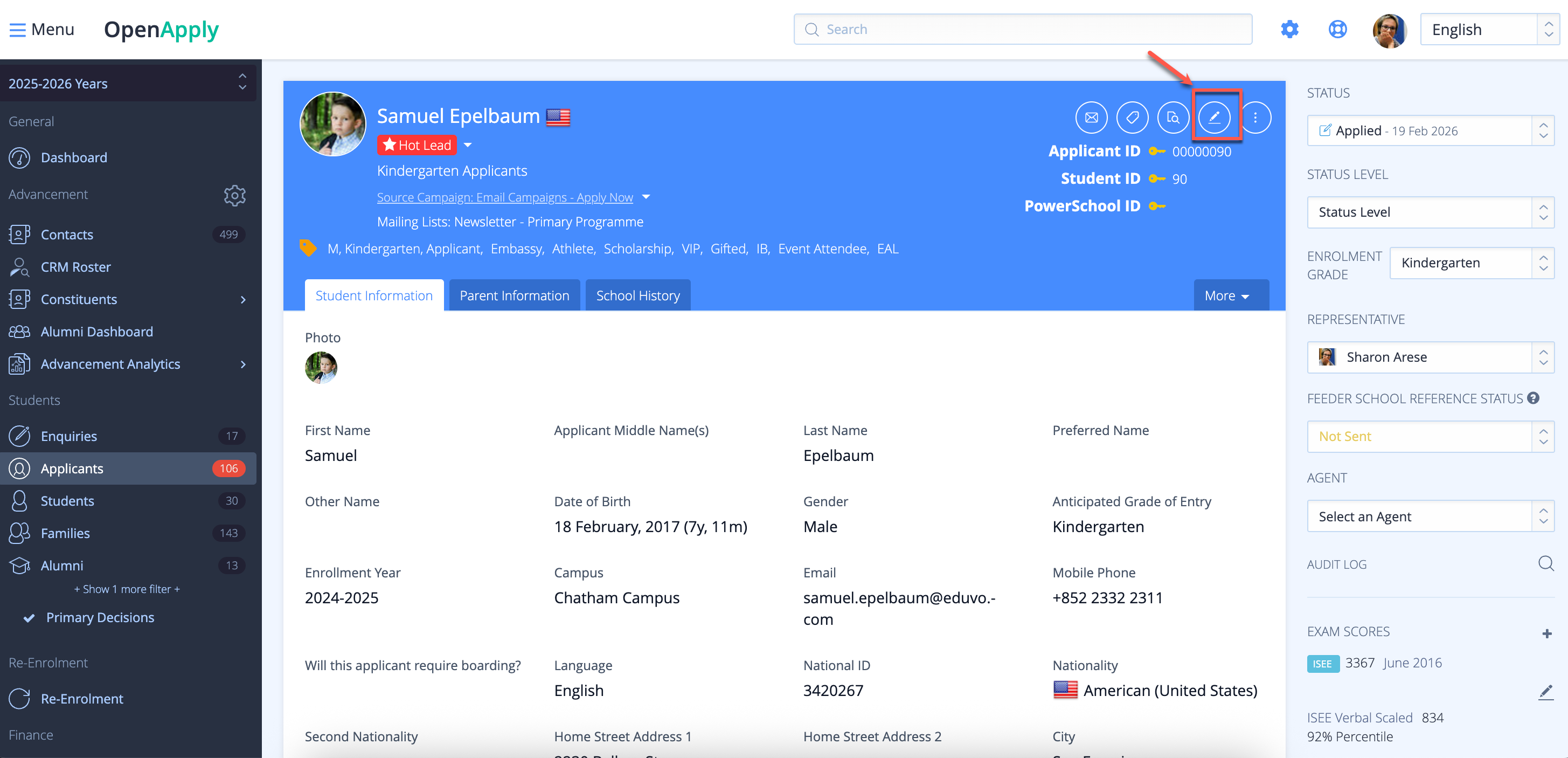Viewport: 1568px width, 758px height.
Task: Open the help icon in the top bar
Action: pyautogui.click(x=1337, y=29)
